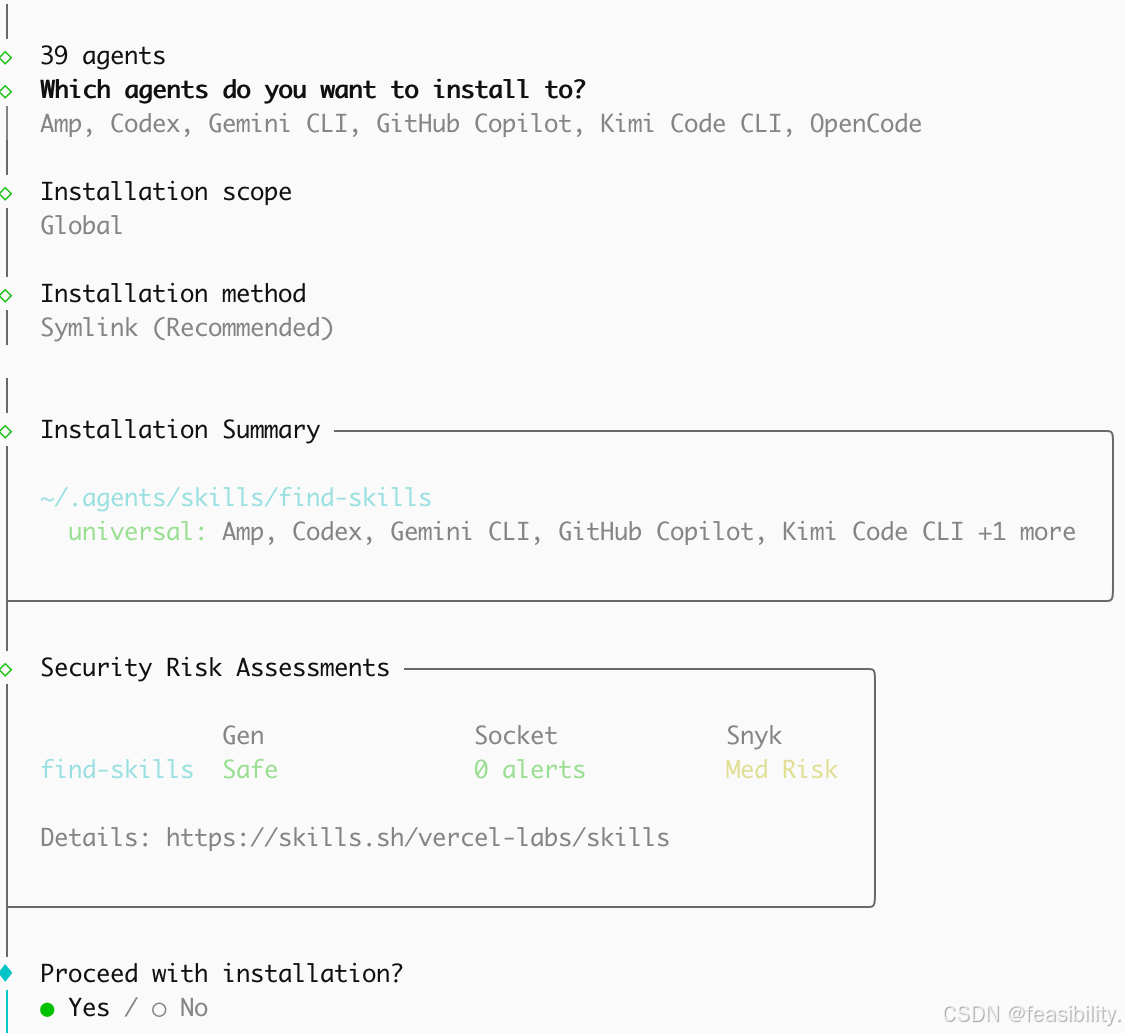Click the diamond marker beside 39 agents
This screenshot has height=1034, width=1126.
(6, 56)
